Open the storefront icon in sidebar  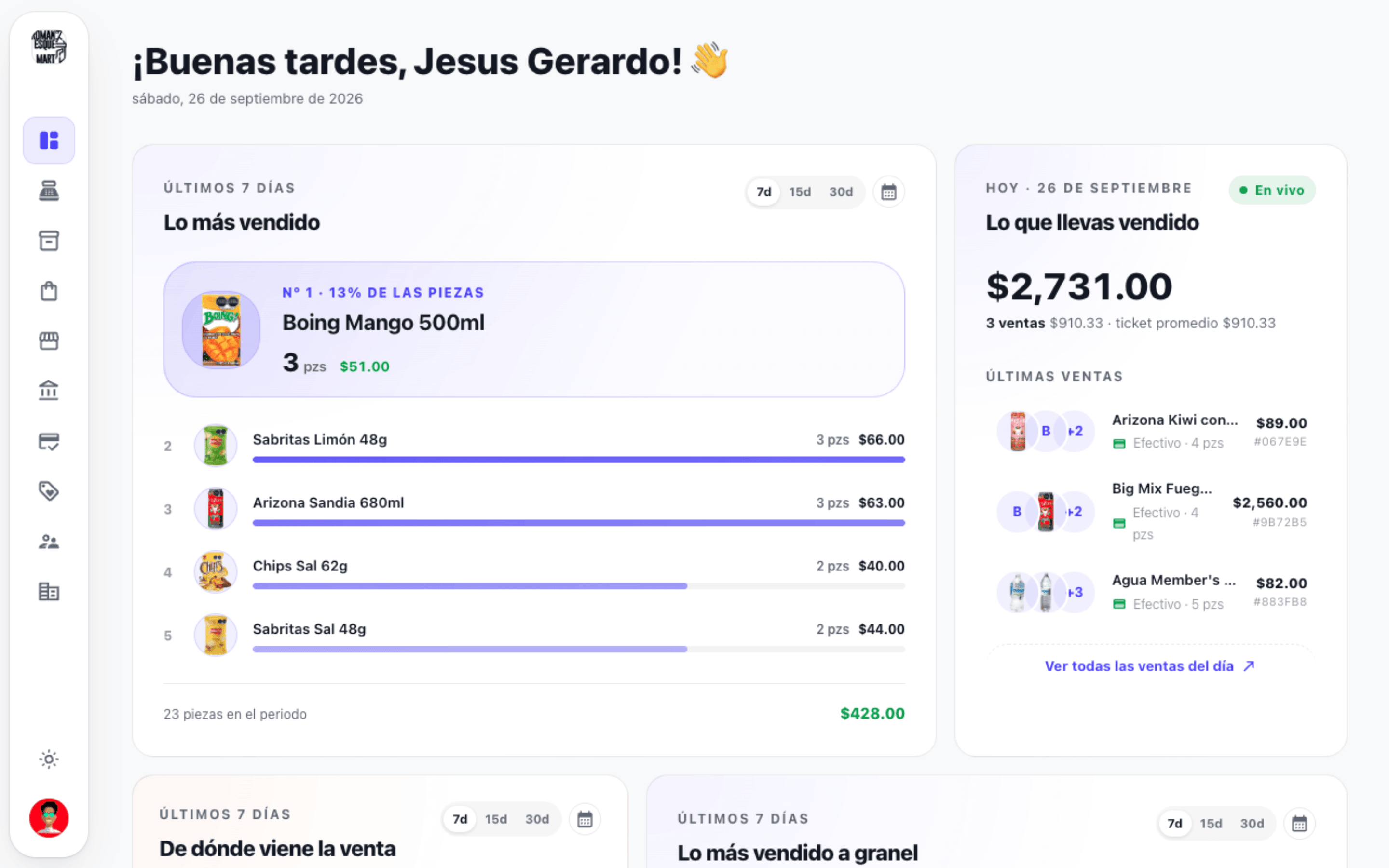coord(49,341)
